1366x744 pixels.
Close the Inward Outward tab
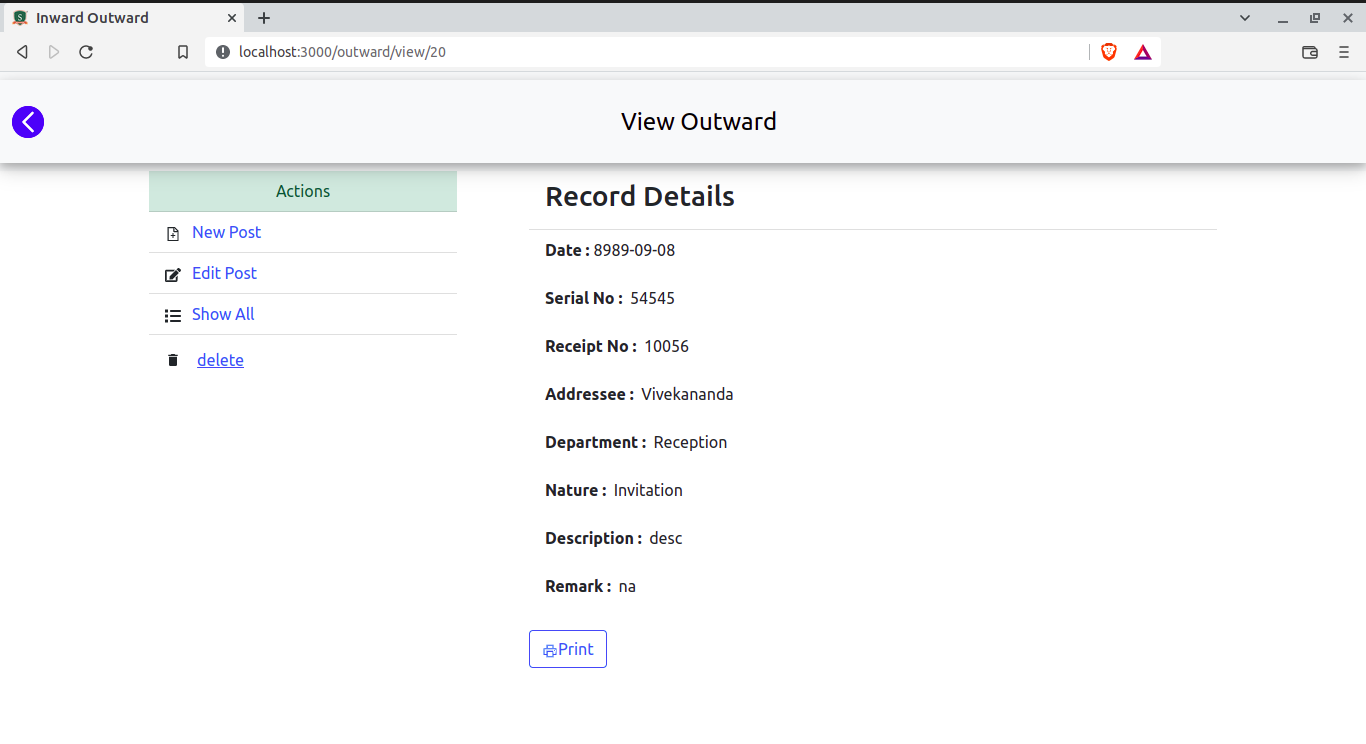[232, 18]
